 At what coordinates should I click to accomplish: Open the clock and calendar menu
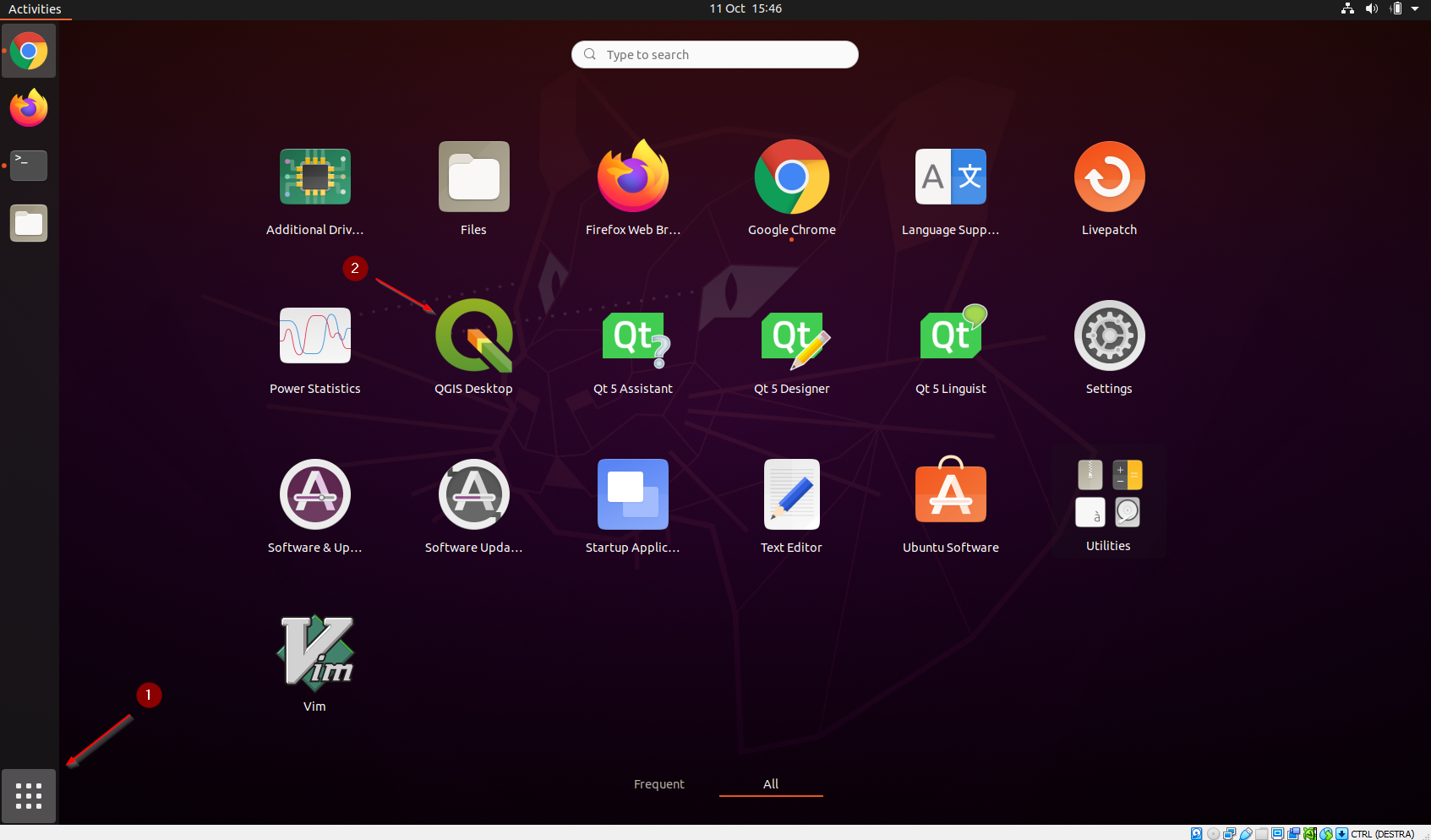tap(746, 8)
